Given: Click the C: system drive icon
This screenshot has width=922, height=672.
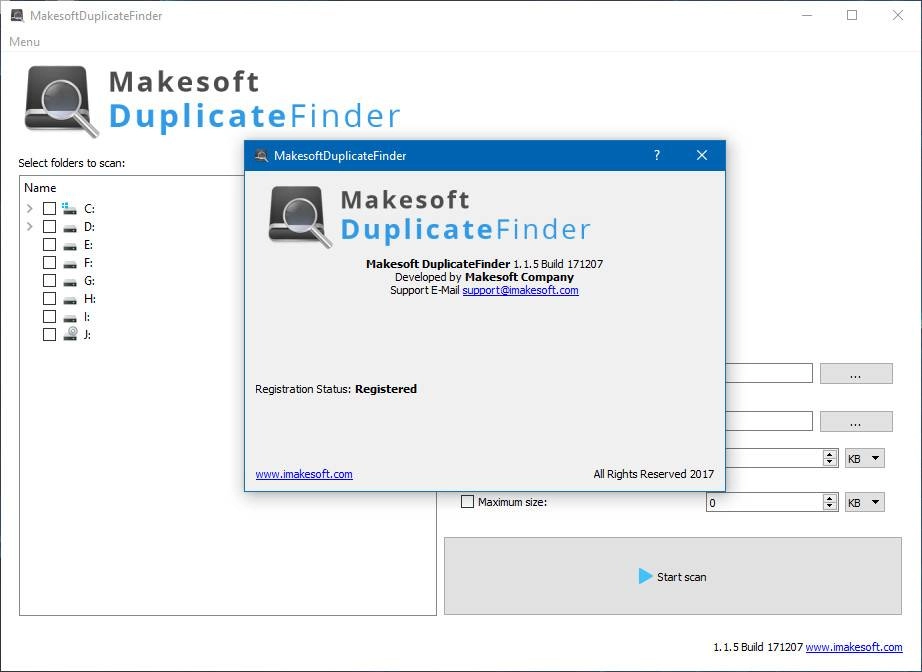Looking at the screenshot, I should (69, 208).
